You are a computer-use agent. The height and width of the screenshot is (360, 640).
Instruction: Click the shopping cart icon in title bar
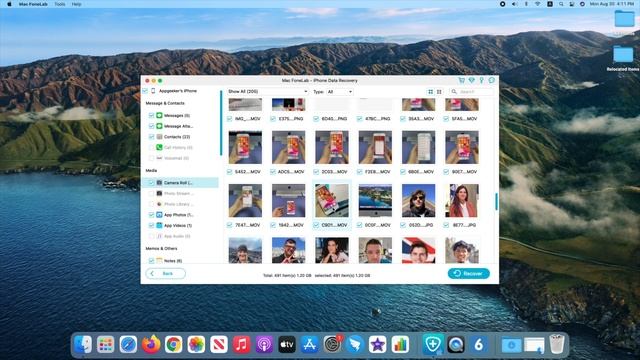[x=461, y=80]
